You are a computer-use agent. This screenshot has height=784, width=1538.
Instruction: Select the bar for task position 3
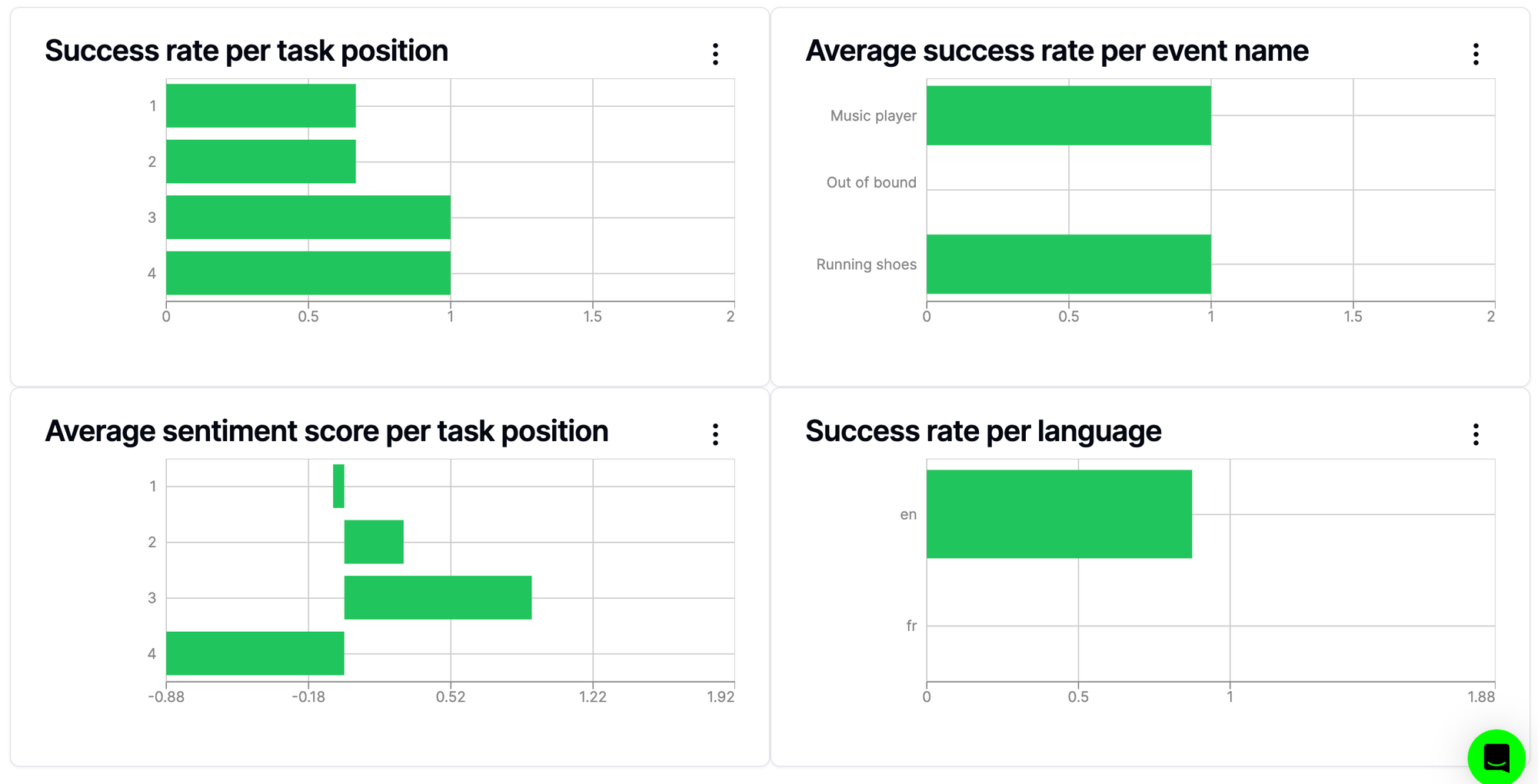(x=308, y=217)
